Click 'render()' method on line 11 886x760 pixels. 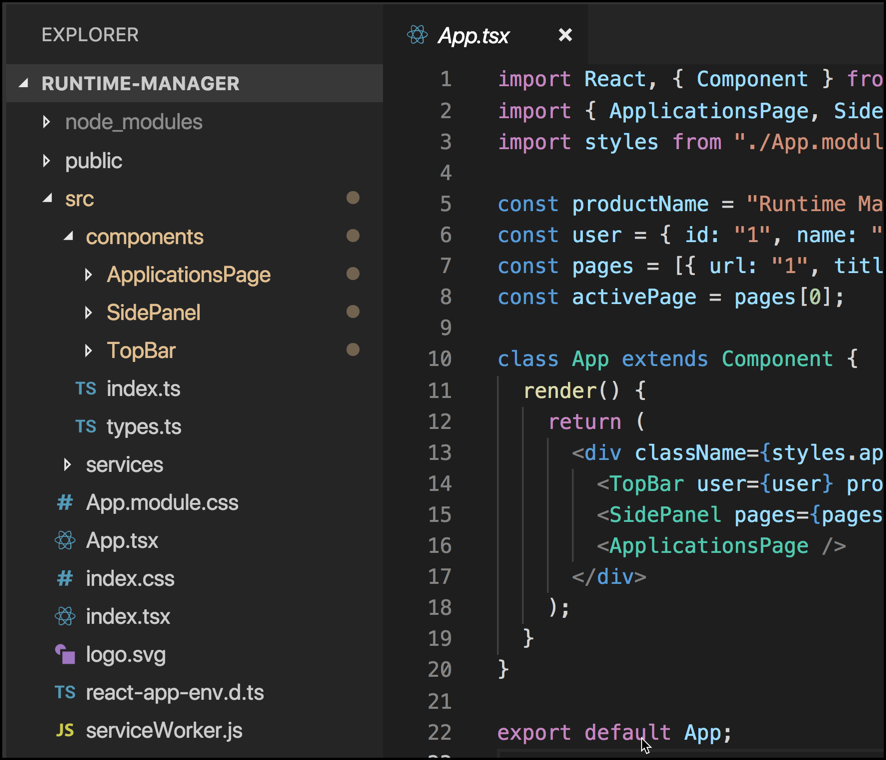(571, 390)
